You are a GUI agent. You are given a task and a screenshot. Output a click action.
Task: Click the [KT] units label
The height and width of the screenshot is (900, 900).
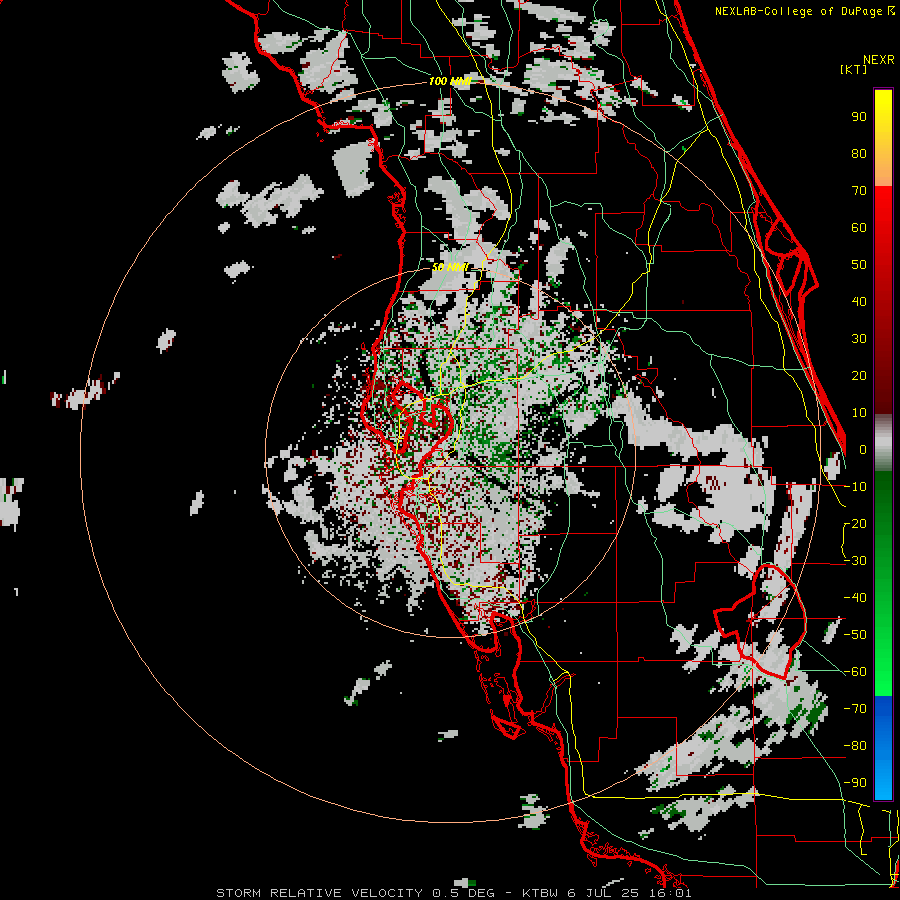point(853,69)
